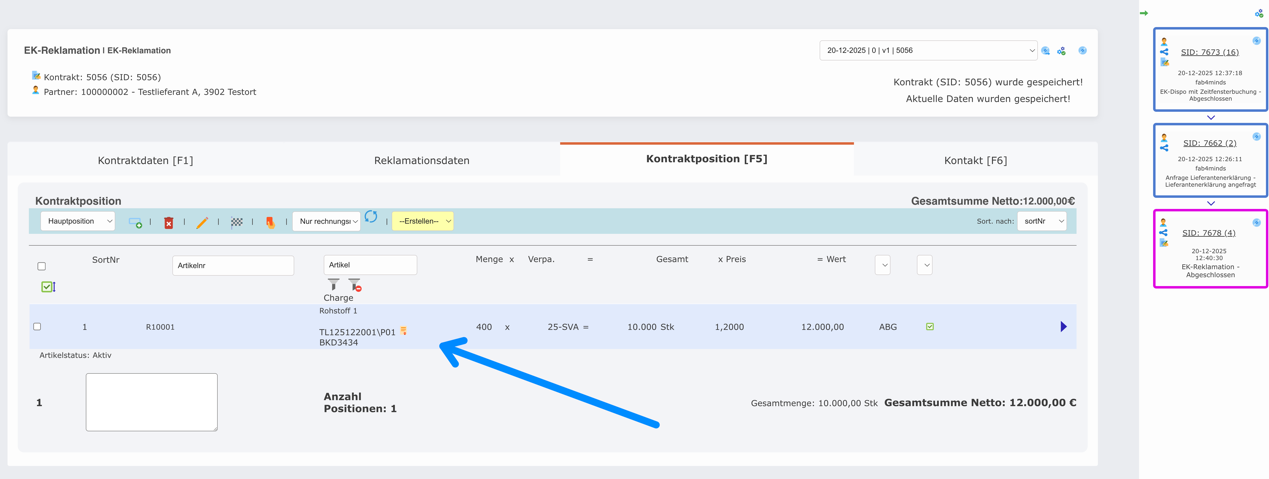Open the yellow --Erstellen-- dropdown
This screenshot has width=1269, height=479.
[423, 221]
